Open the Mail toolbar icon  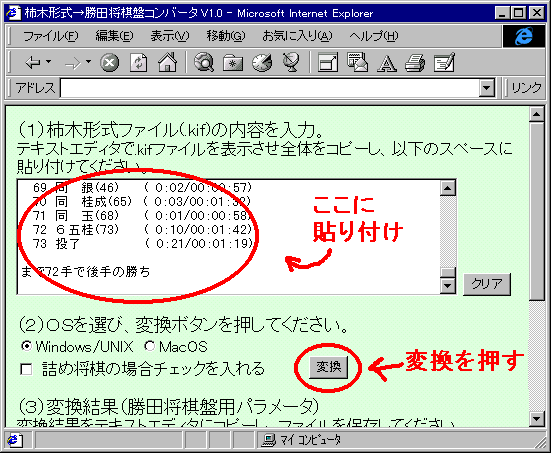pyautogui.click(x=357, y=63)
